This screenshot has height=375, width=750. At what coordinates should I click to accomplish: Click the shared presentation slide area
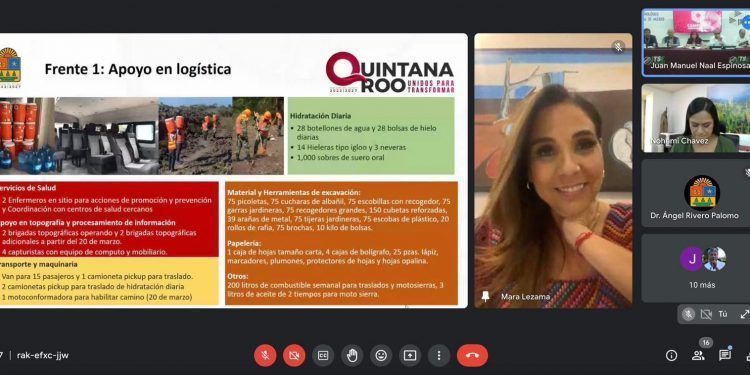coord(233,170)
